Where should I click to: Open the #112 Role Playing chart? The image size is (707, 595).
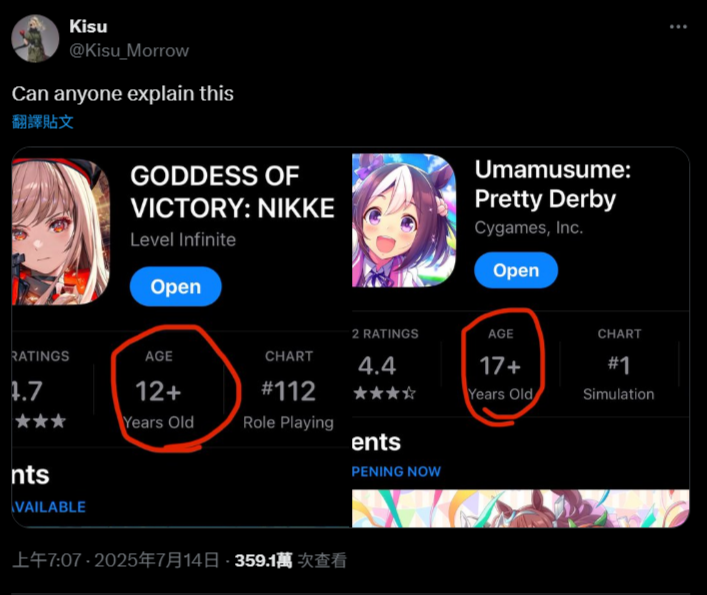click(x=289, y=390)
